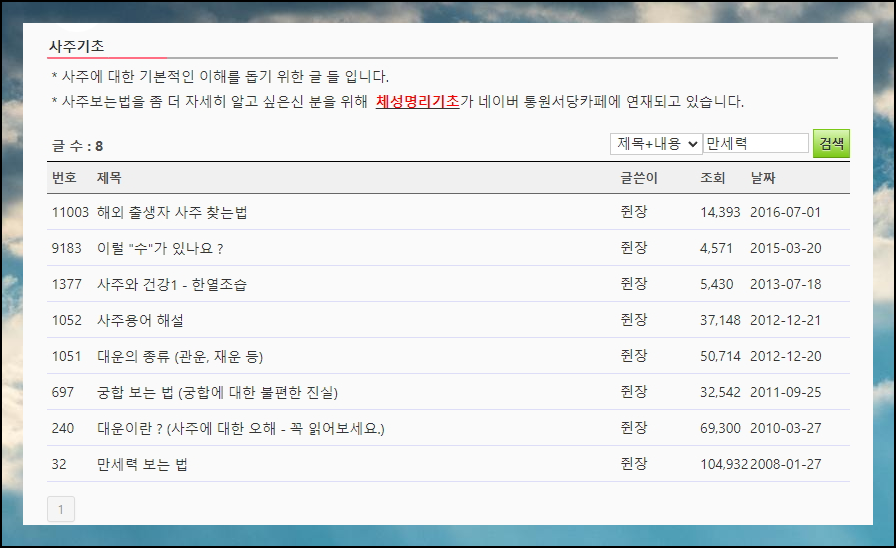Image resolution: width=896 pixels, height=548 pixels.
Task: Click the date 2015-03-20
Action: 786,249
